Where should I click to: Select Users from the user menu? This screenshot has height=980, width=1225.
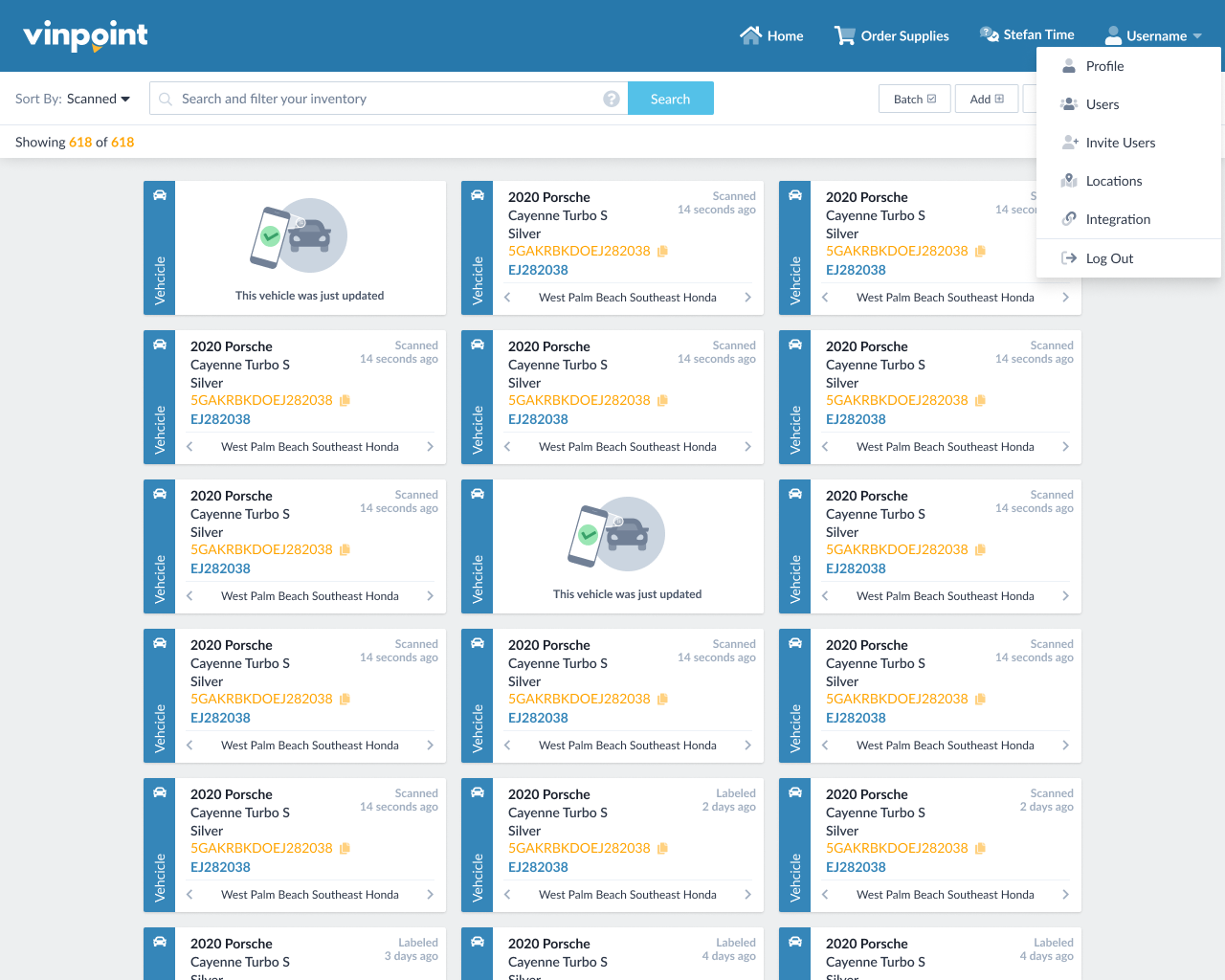(1128, 104)
